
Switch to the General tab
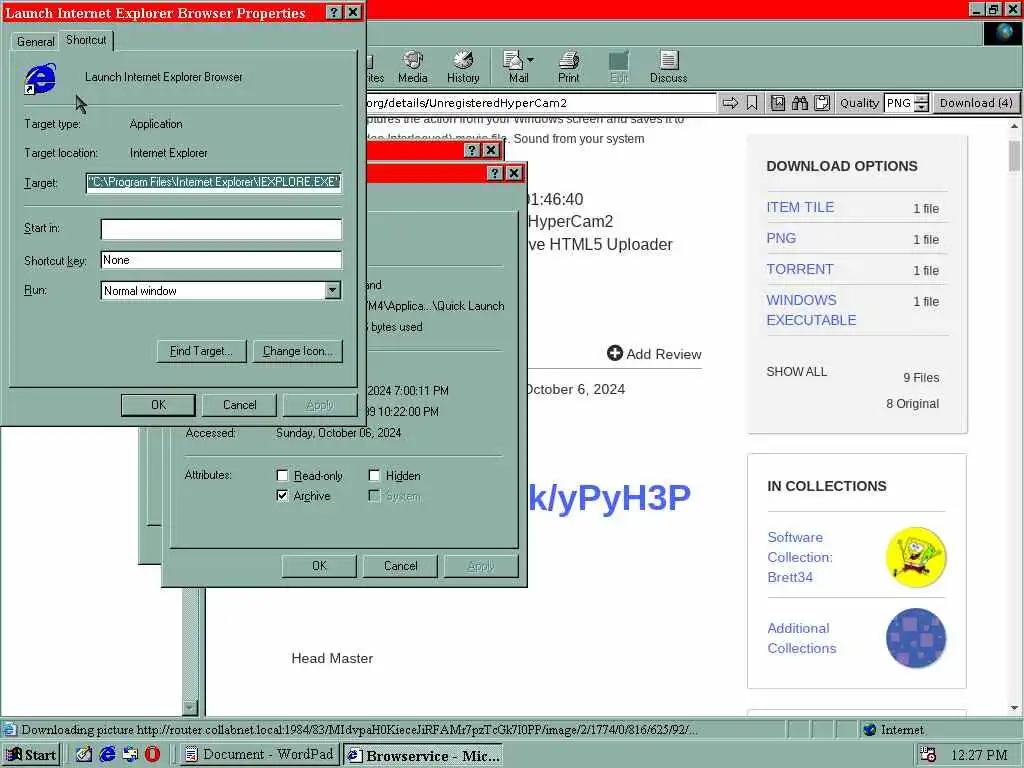[x=35, y=41]
